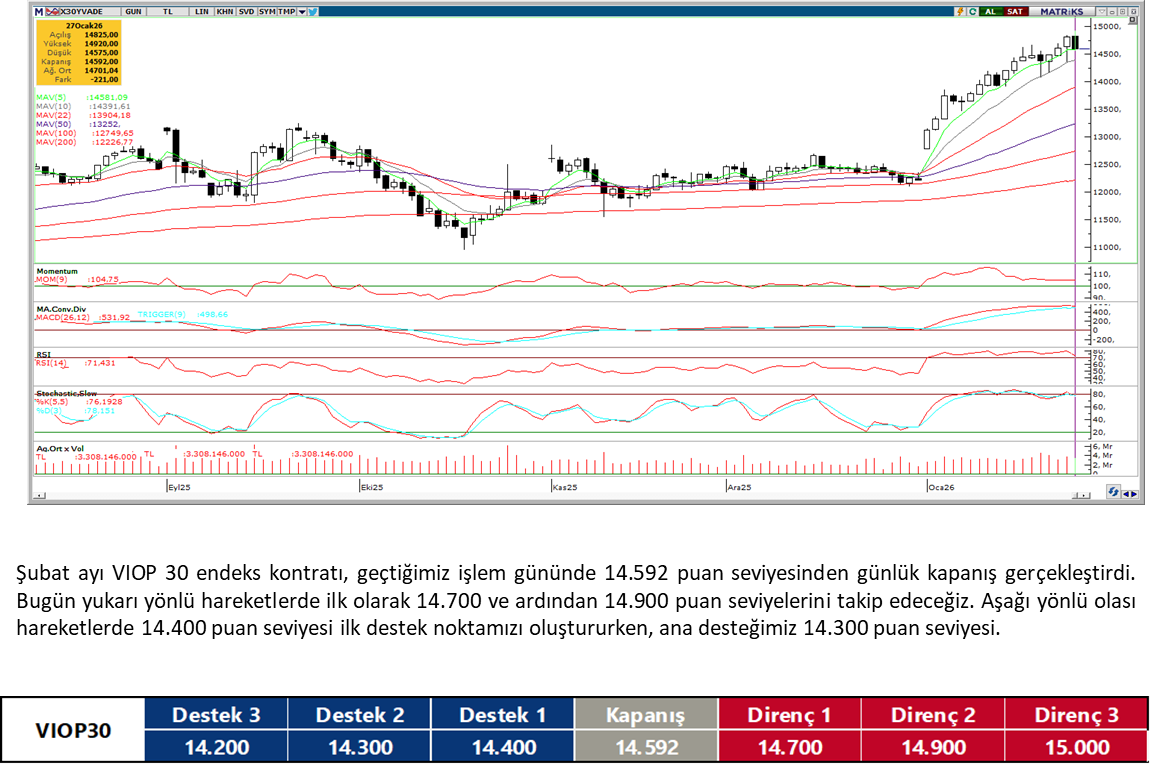
Task: Open the SYM symbol menu
Action: coord(267,11)
